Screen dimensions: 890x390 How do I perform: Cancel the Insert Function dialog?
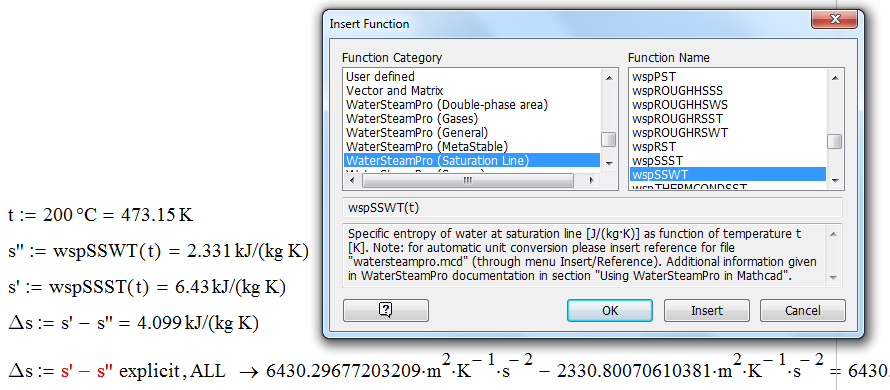point(803,311)
